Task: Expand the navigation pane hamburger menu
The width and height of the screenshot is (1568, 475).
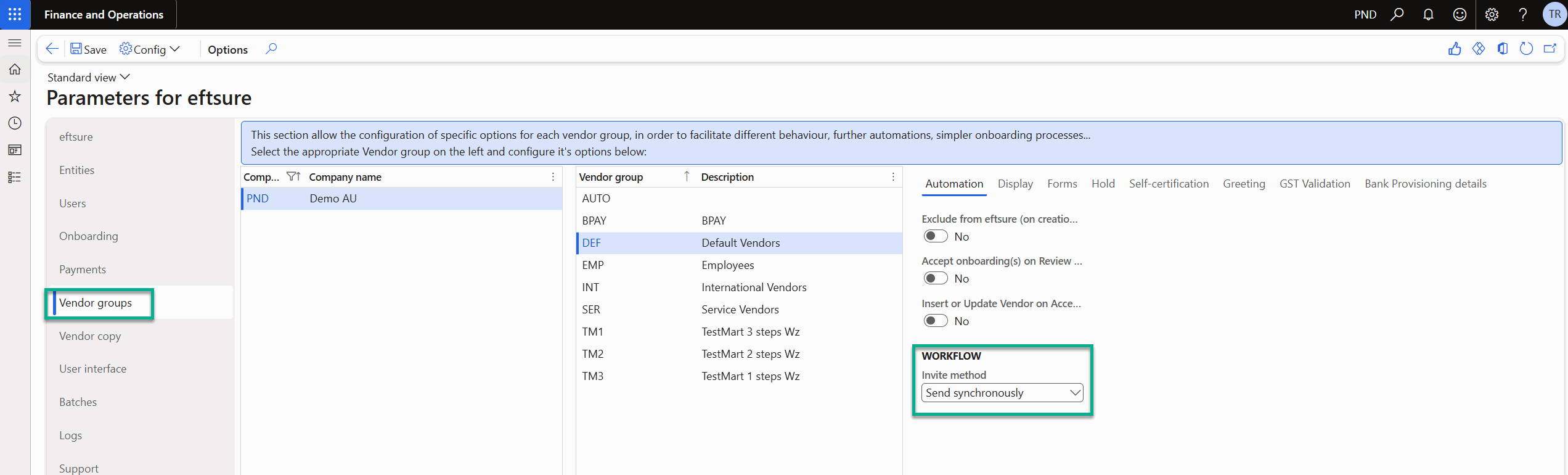Action: (15, 43)
